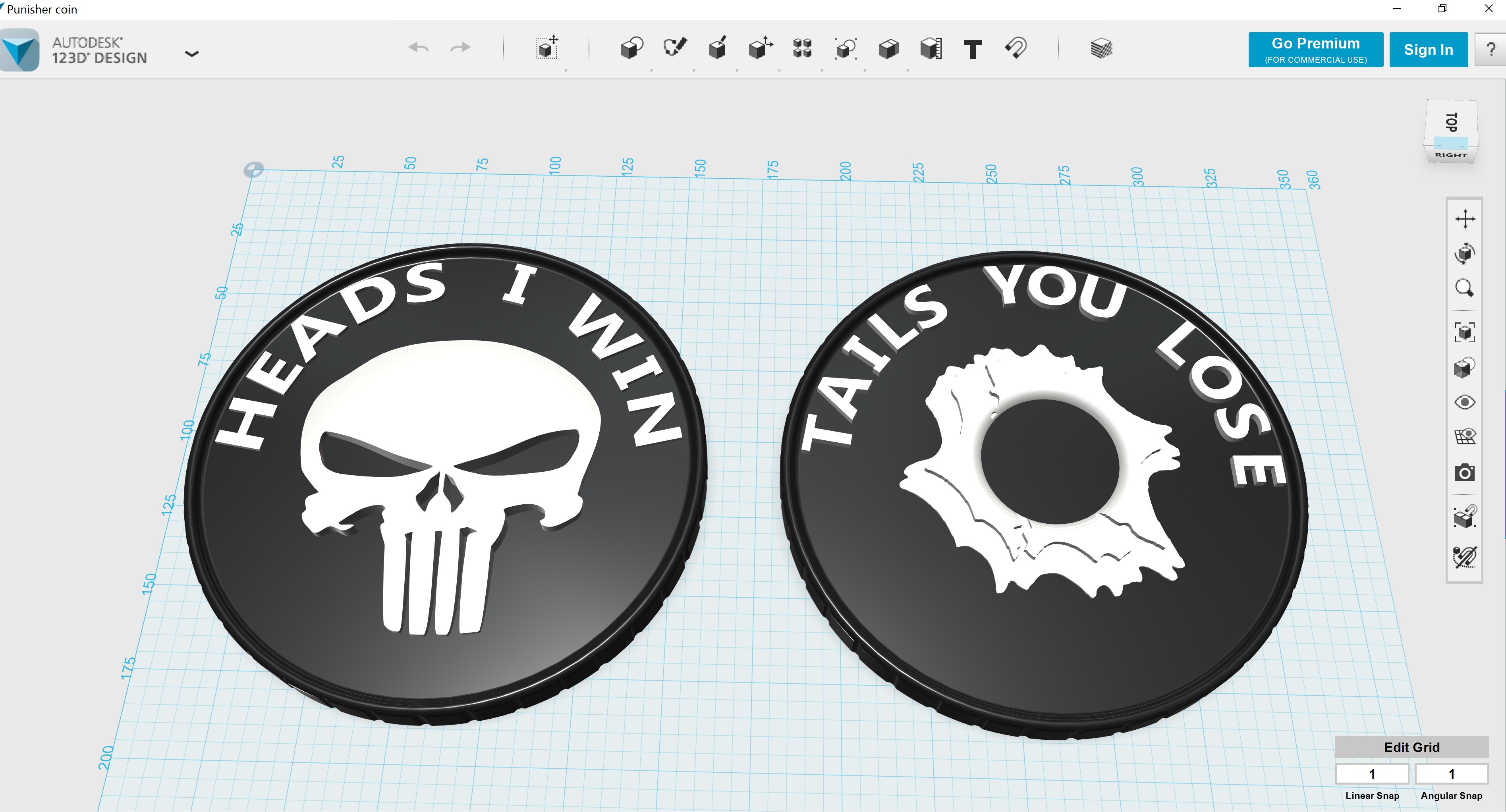Select the Zoom magnifier tool
Image resolution: width=1506 pixels, height=812 pixels.
coord(1464,288)
